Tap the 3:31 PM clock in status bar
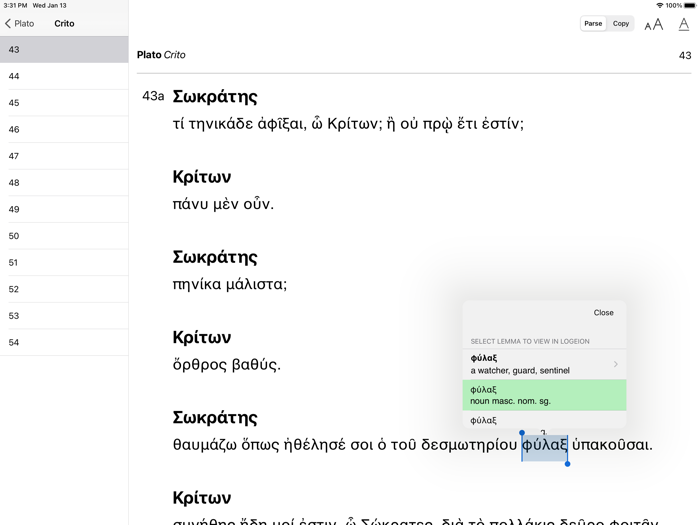The width and height of the screenshot is (700, 525). [x=15, y=5]
